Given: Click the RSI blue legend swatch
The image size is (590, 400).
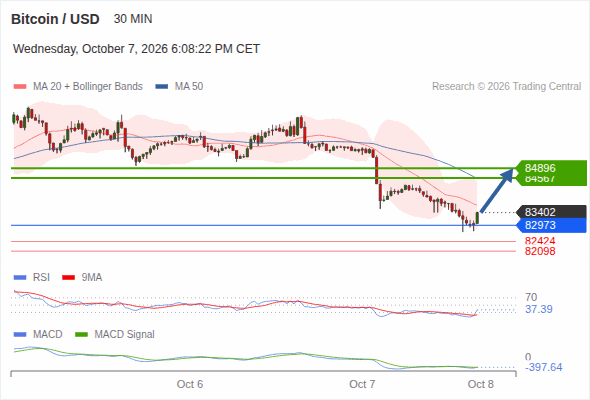Looking at the screenshot, I should [20, 278].
